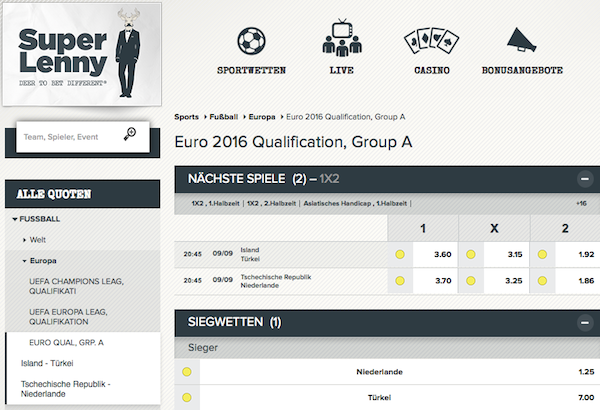Open the CASINO menu label
Image resolution: width=600 pixels, height=410 pixels.
coord(432,70)
